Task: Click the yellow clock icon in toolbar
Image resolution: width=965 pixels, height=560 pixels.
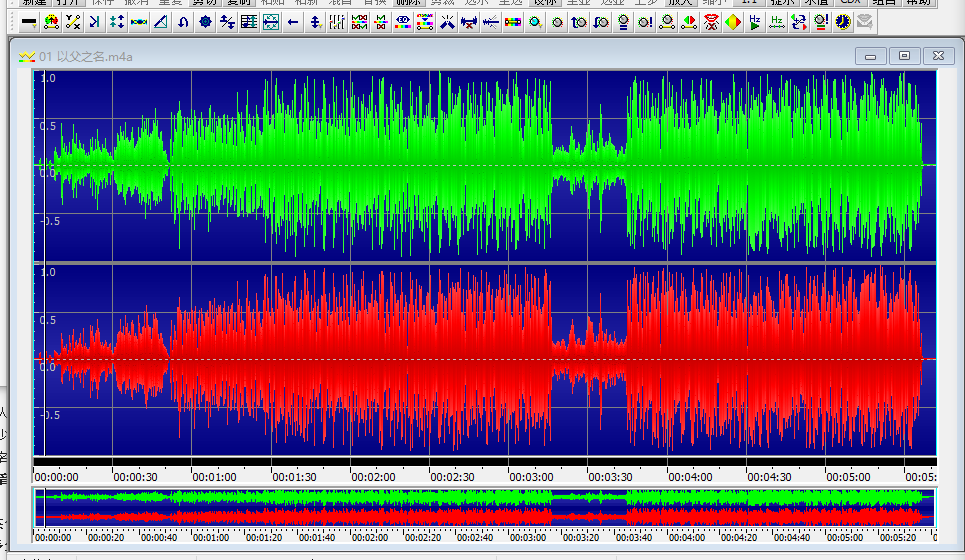Action: [x=843, y=21]
